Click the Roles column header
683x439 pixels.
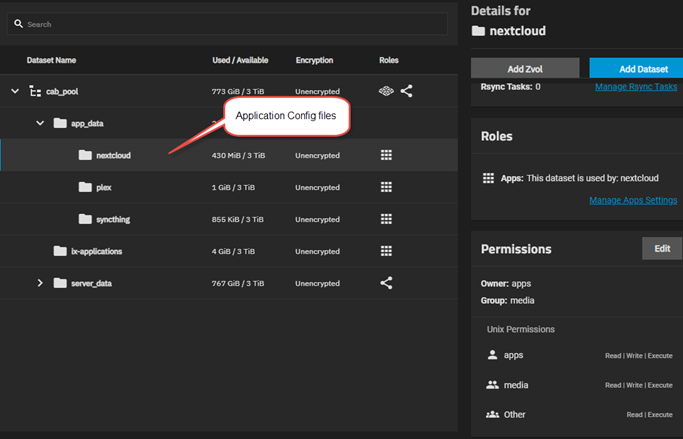coord(389,60)
